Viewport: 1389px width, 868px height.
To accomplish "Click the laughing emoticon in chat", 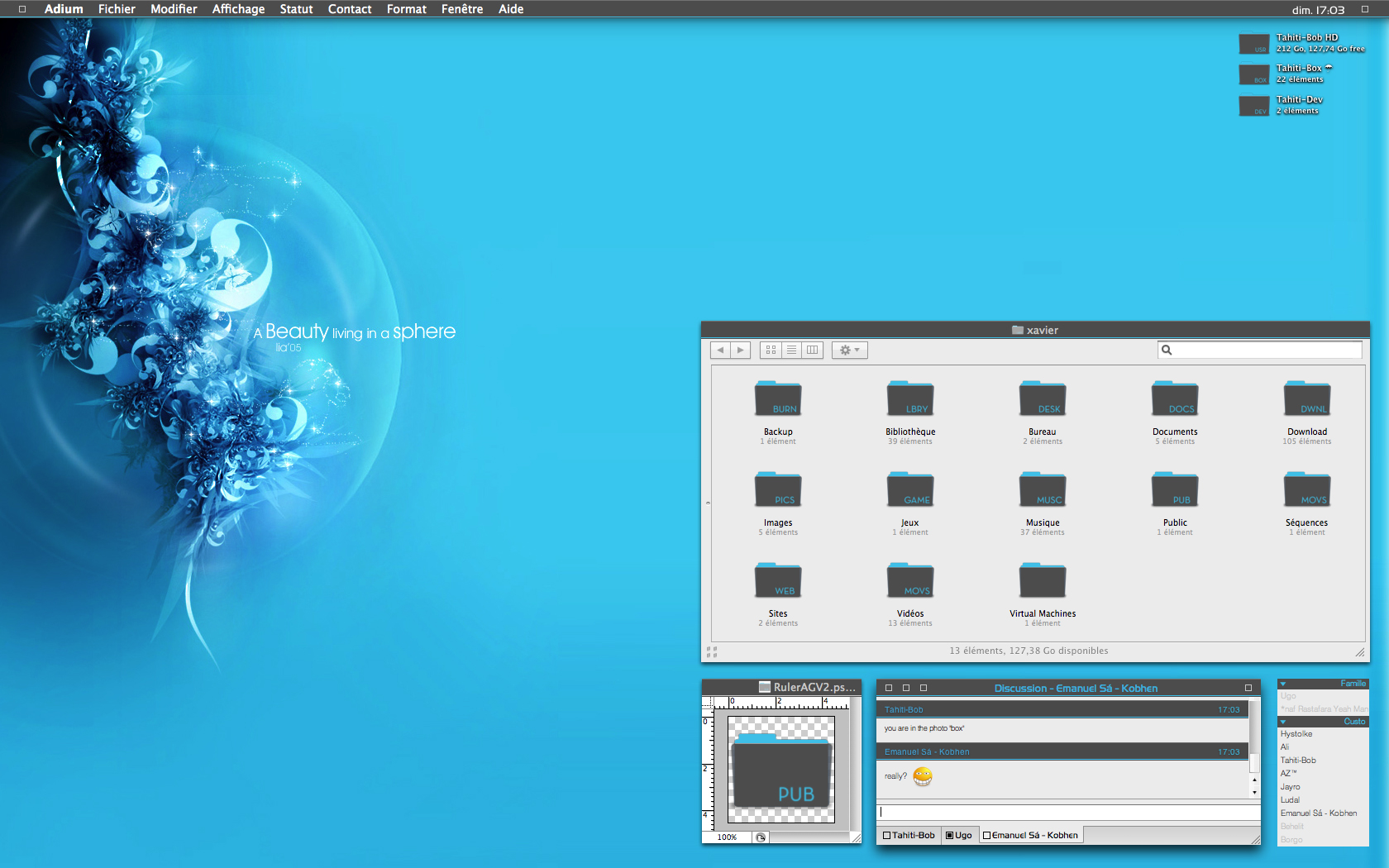I will point(923,775).
